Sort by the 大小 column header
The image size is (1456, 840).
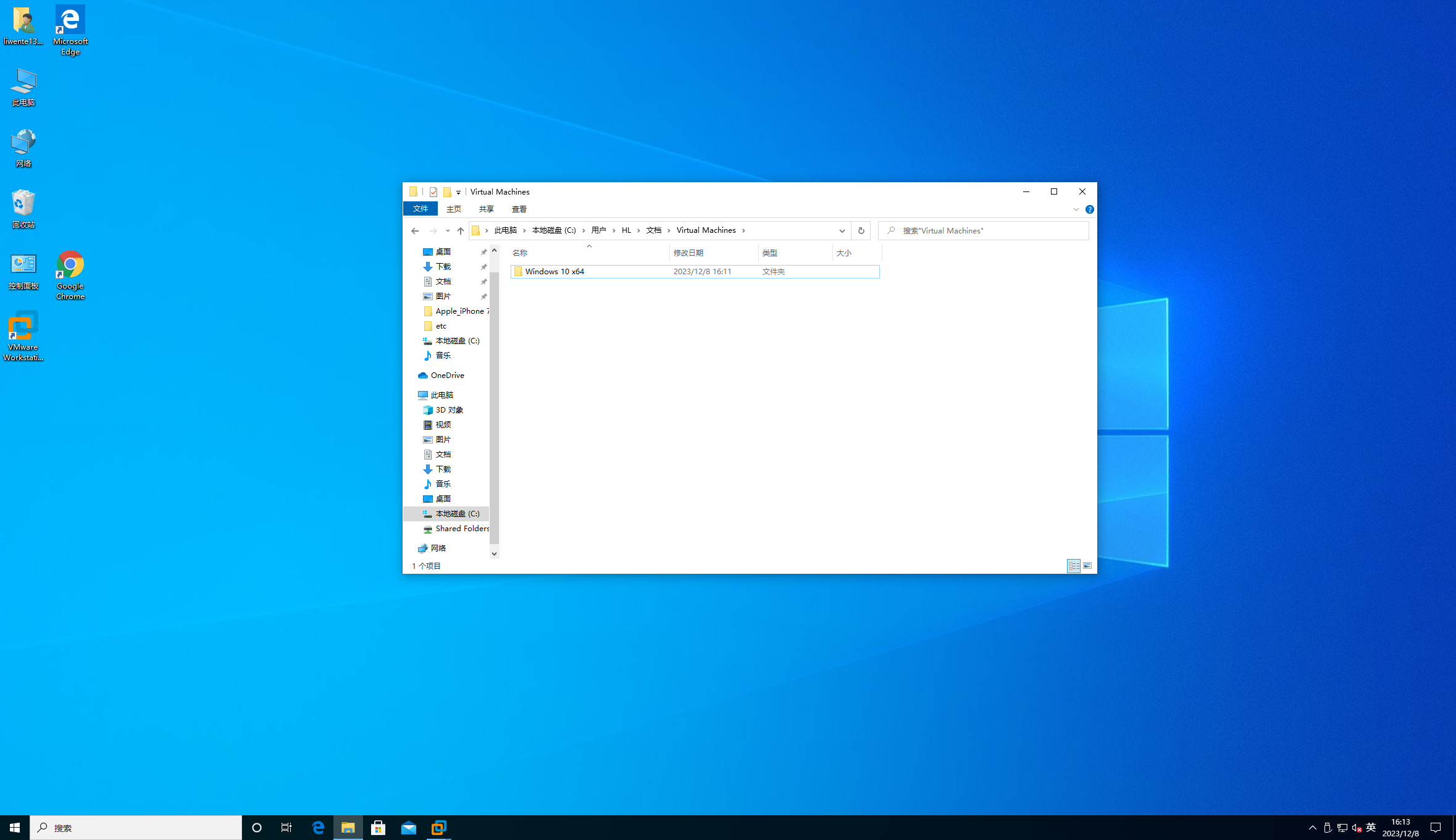click(x=857, y=253)
